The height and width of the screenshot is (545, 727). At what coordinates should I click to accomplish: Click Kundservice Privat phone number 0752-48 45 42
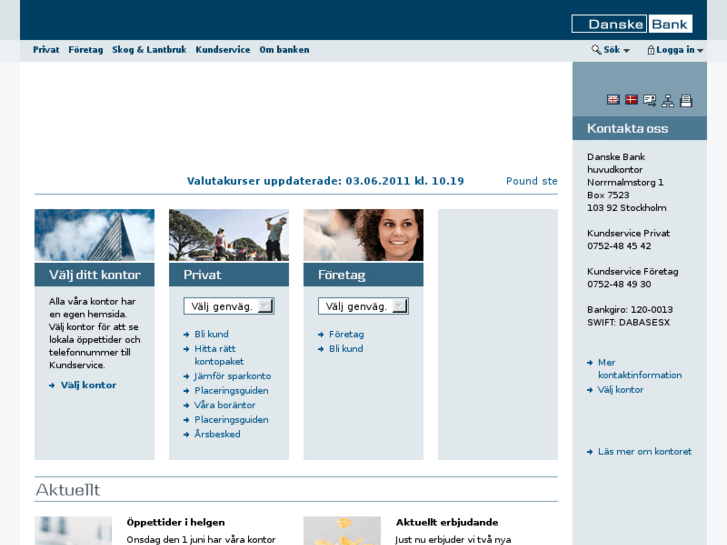tap(619, 246)
